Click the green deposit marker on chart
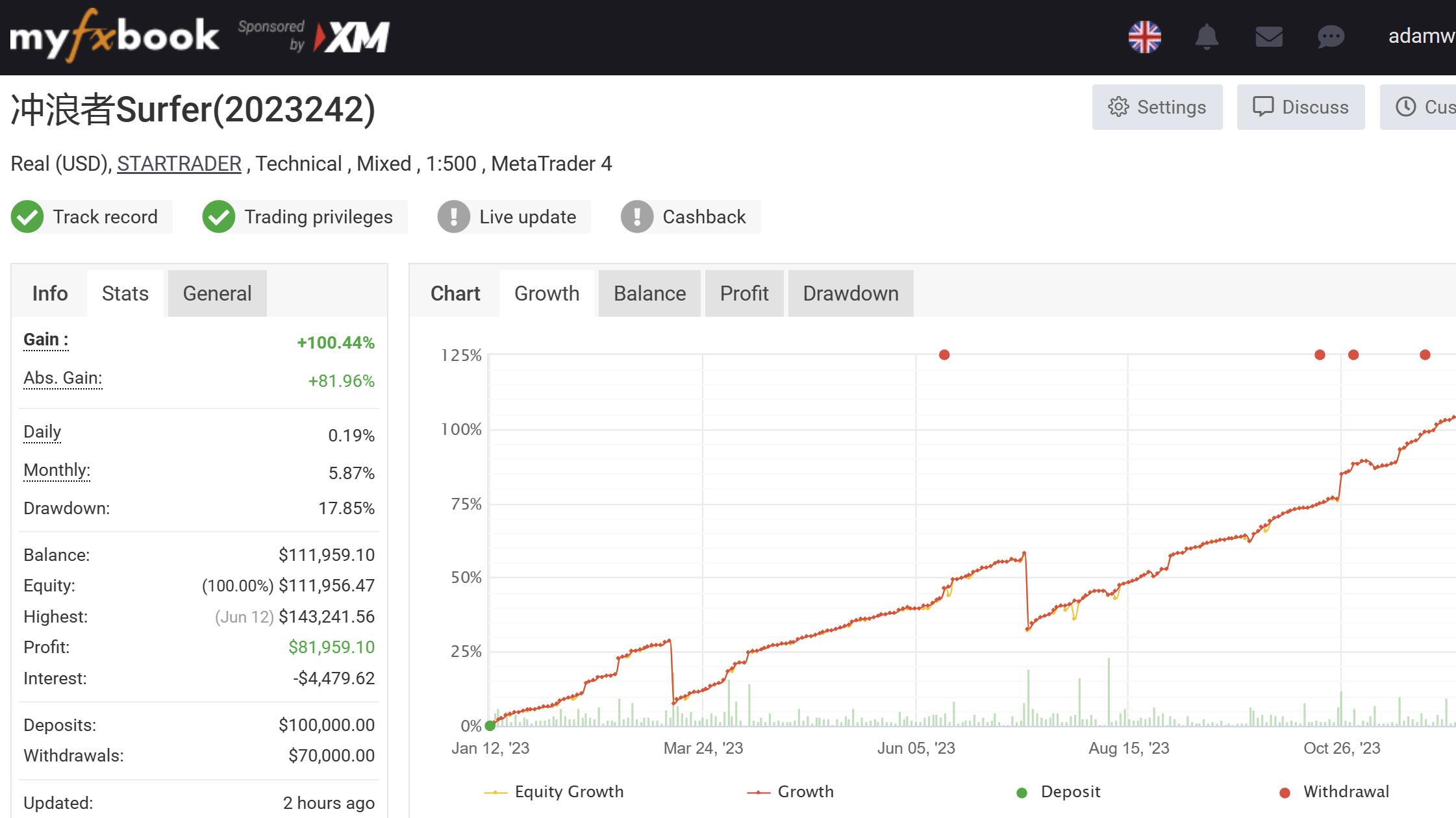 tap(490, 725)
